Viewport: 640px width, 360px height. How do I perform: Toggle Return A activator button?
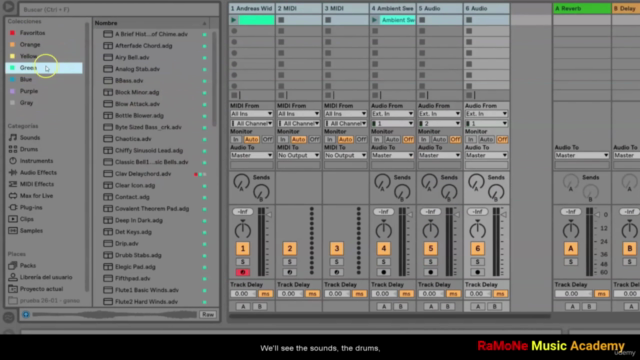[x=571, y=248]
